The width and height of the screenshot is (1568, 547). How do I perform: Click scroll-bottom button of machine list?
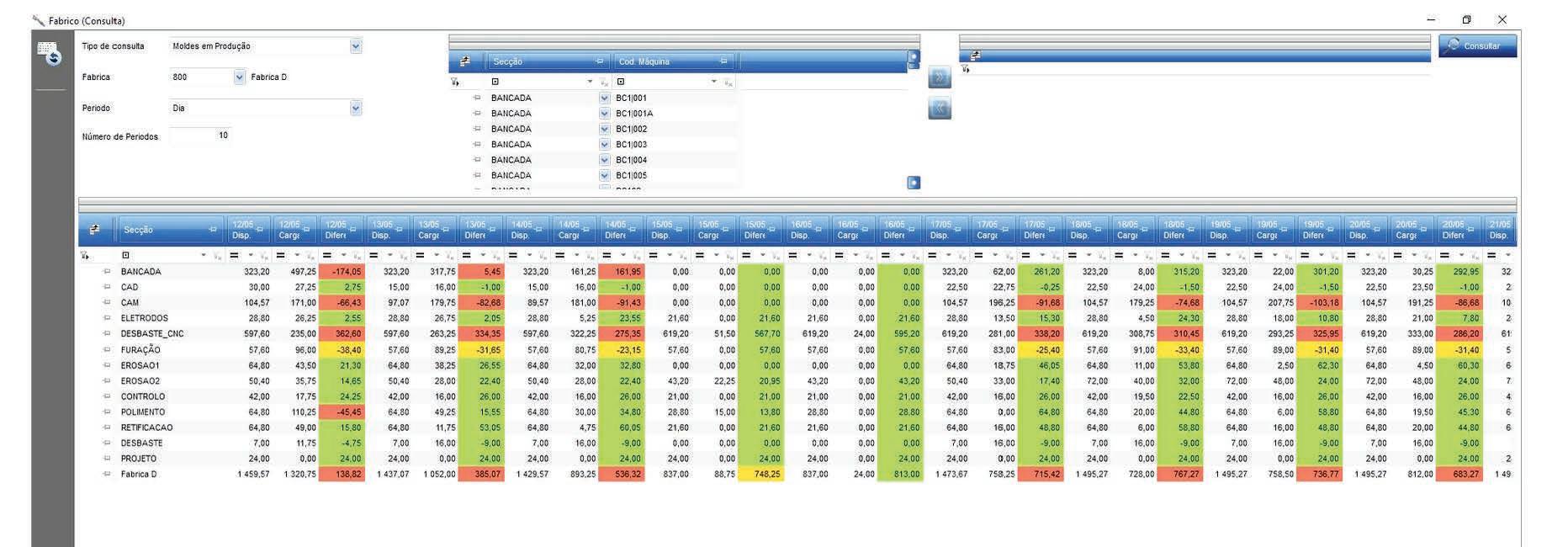coord(914,183)
